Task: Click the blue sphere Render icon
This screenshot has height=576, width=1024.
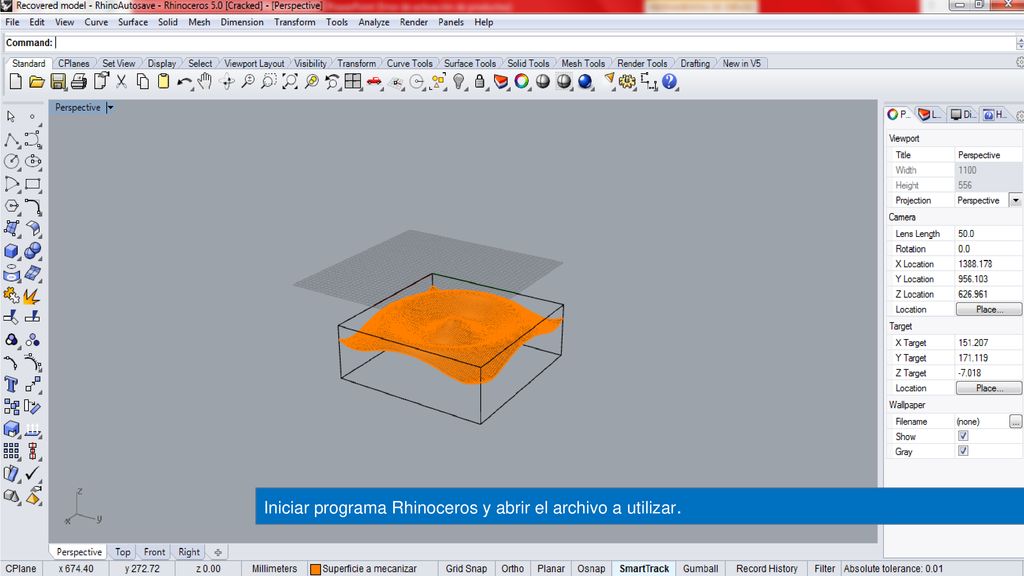Action: (x=585, y=82)
